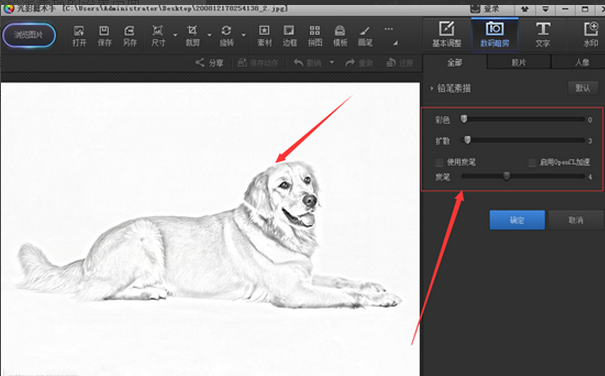Adjust the 彩色 color slider handle

click(x=464, y=119)
